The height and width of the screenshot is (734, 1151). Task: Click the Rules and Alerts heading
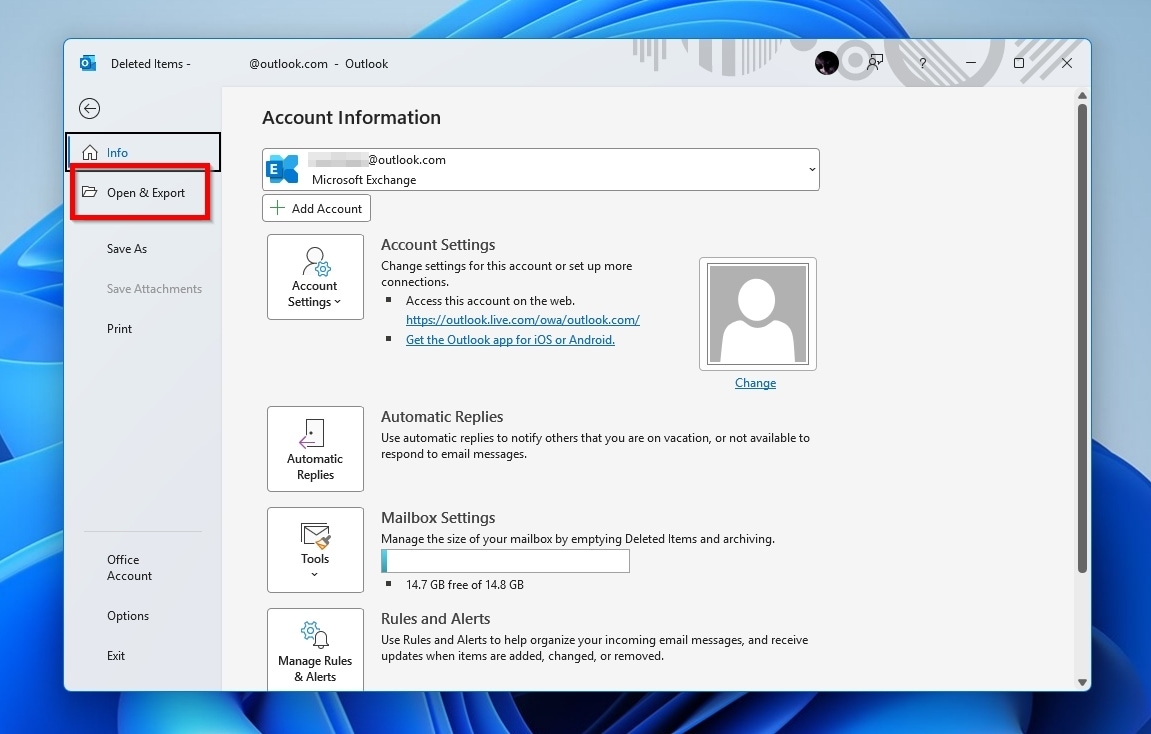pos(435,619)
